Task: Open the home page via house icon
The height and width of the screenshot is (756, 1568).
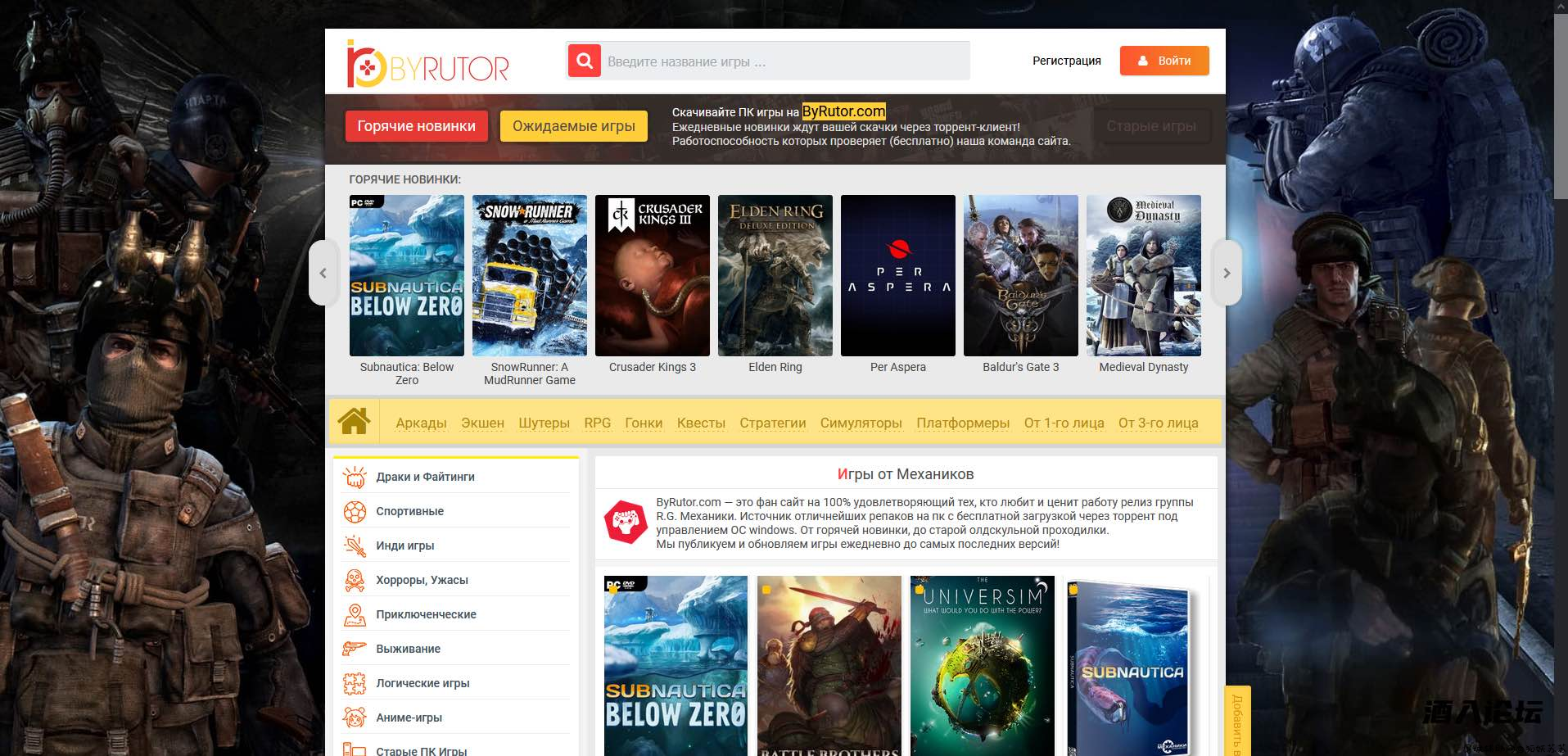Action: point(354,421)
